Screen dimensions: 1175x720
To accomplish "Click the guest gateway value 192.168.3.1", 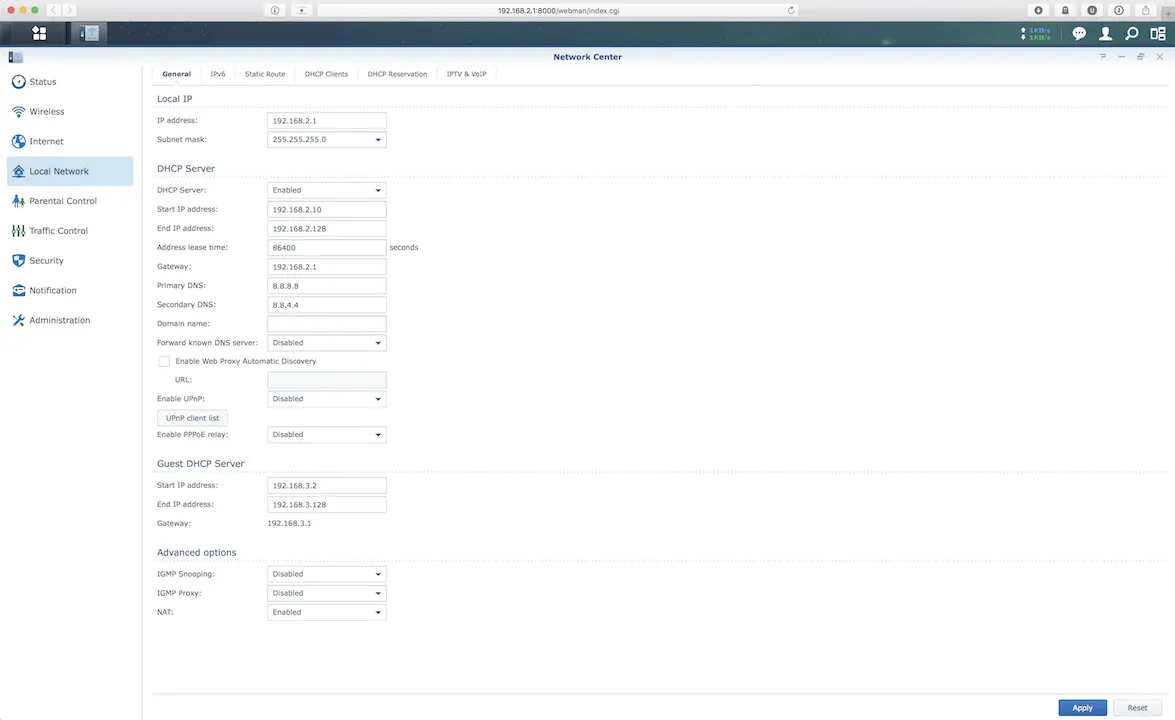I will tap(289, 524).
